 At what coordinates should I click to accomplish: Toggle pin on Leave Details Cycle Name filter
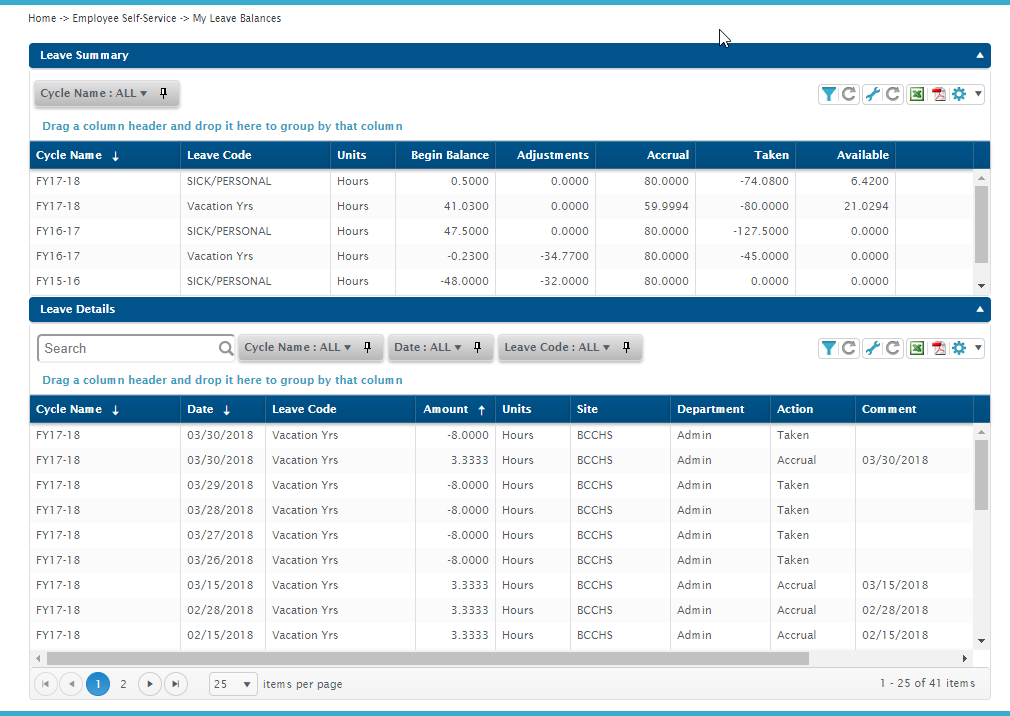tap(368, 347)
